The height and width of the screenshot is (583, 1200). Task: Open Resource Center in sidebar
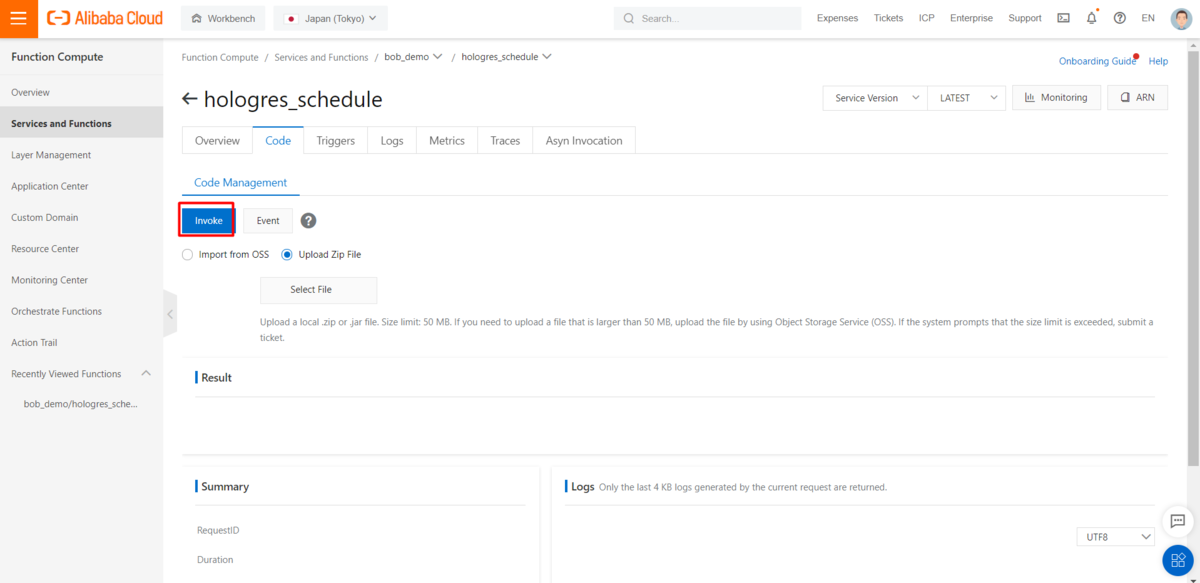pos(81,249)
